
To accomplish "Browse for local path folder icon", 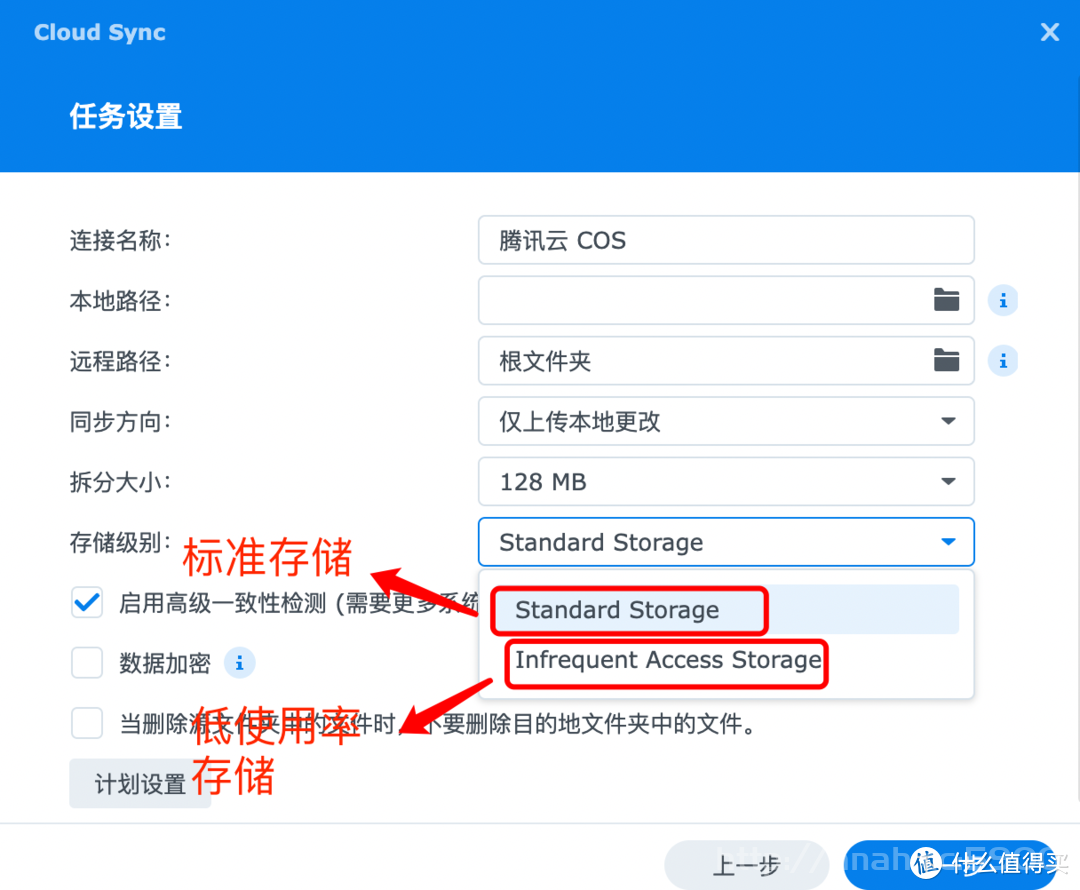I will pyautogui.click(x=946, y=300).
